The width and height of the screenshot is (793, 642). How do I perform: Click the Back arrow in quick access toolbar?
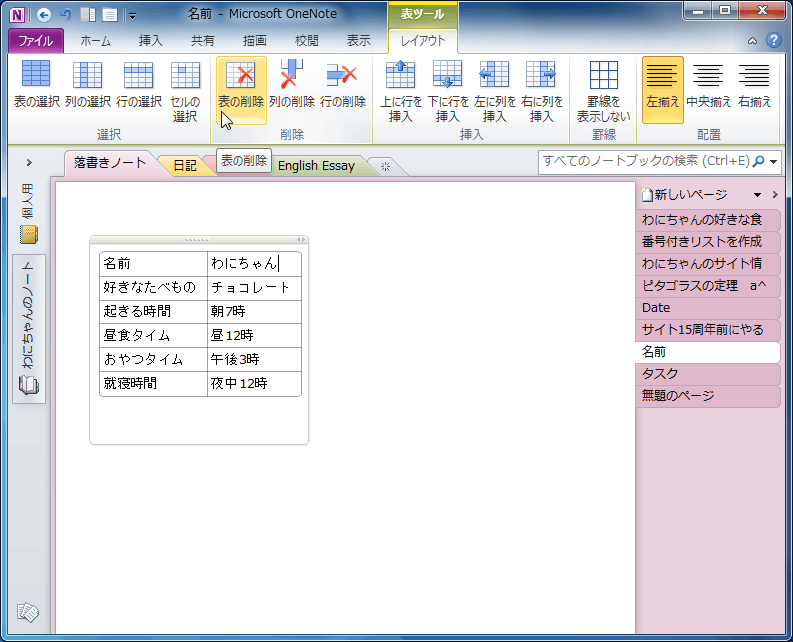[x=44, y=15]
